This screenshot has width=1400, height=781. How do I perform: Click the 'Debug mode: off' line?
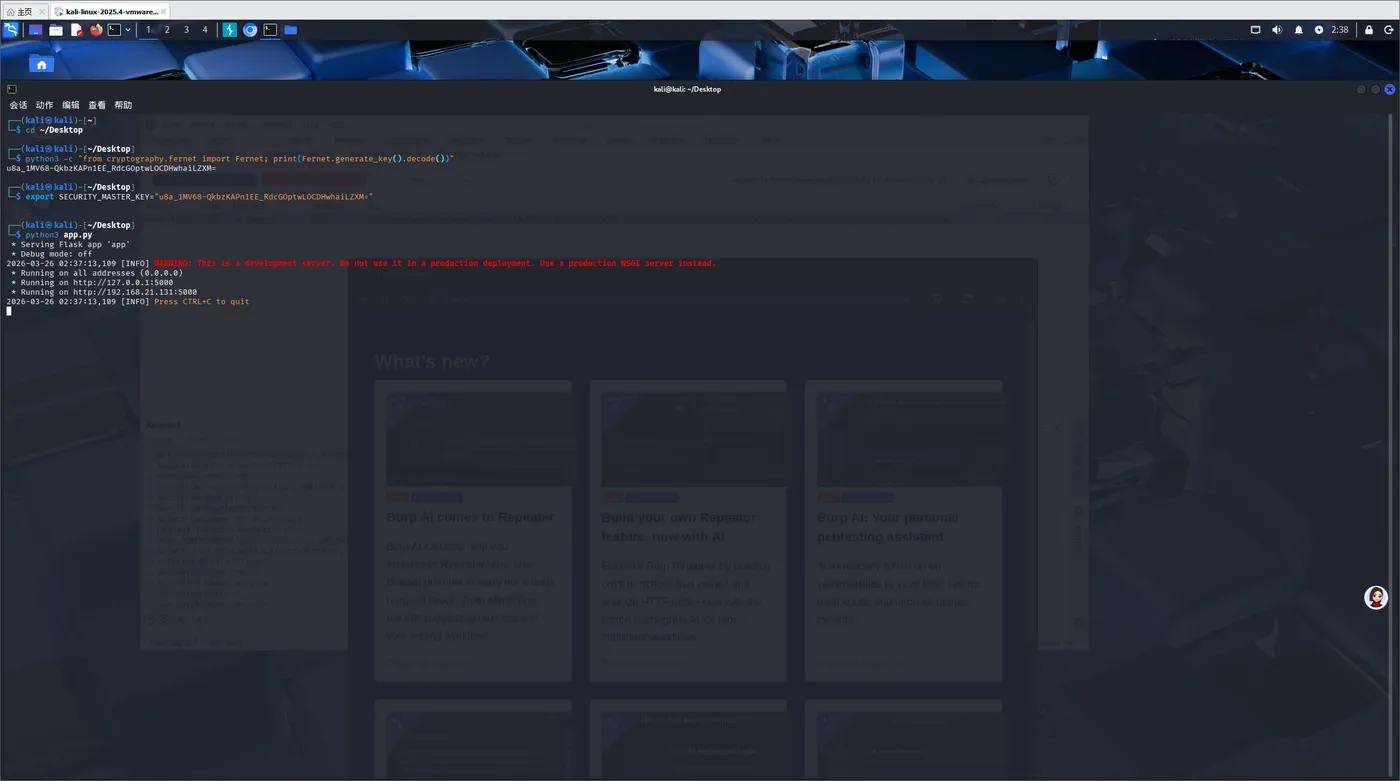pos(51,254)
